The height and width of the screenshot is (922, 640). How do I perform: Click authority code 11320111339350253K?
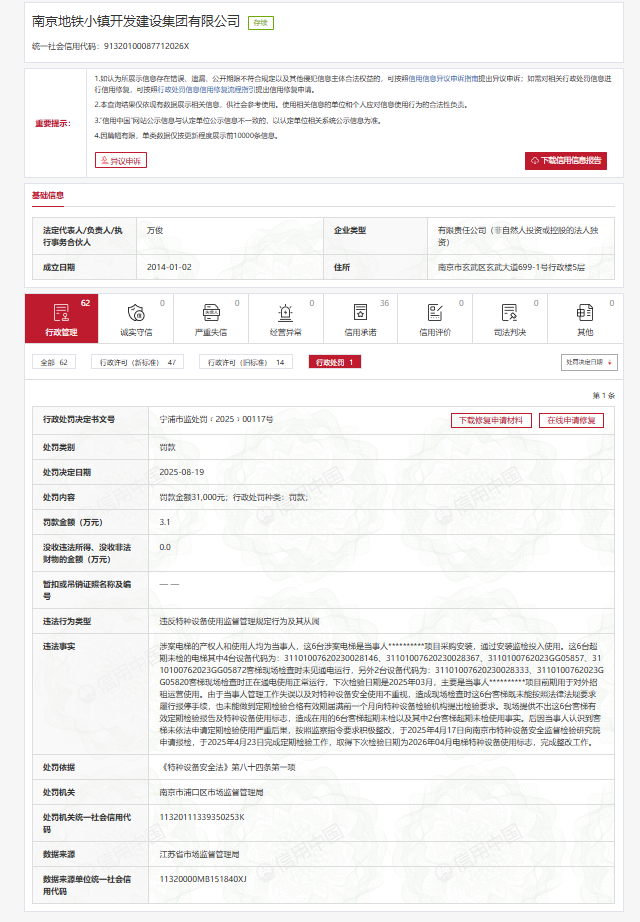(x=202, y=817)
